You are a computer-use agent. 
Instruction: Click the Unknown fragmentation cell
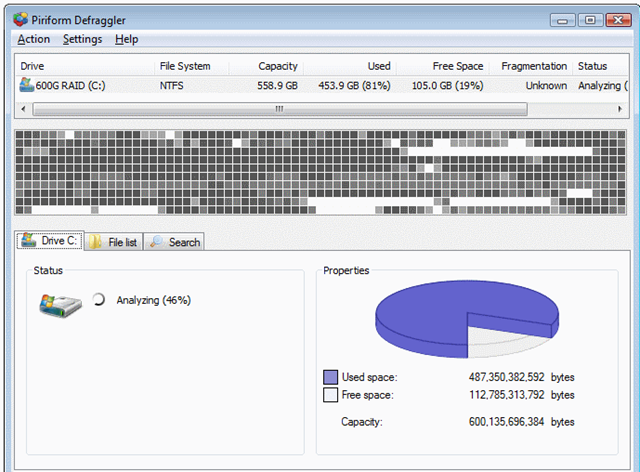click(546, 85)
